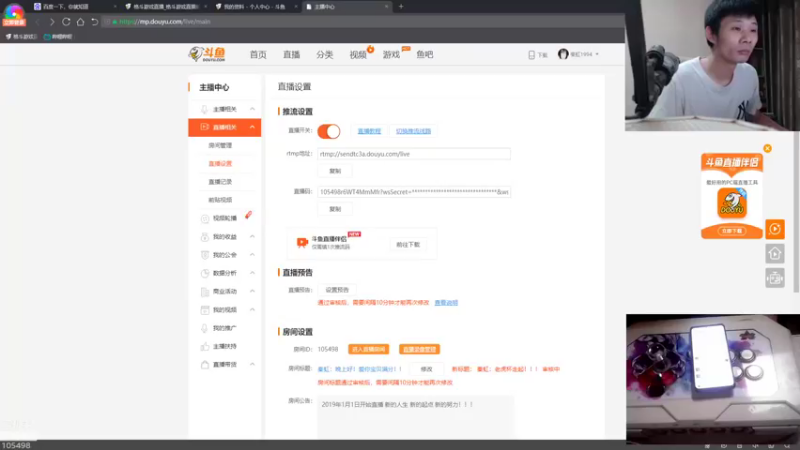Image resolution: width=800 pixels, height=450 pixels.
Task: Open the 查看说明 link
Action: (x=446, y=303)
